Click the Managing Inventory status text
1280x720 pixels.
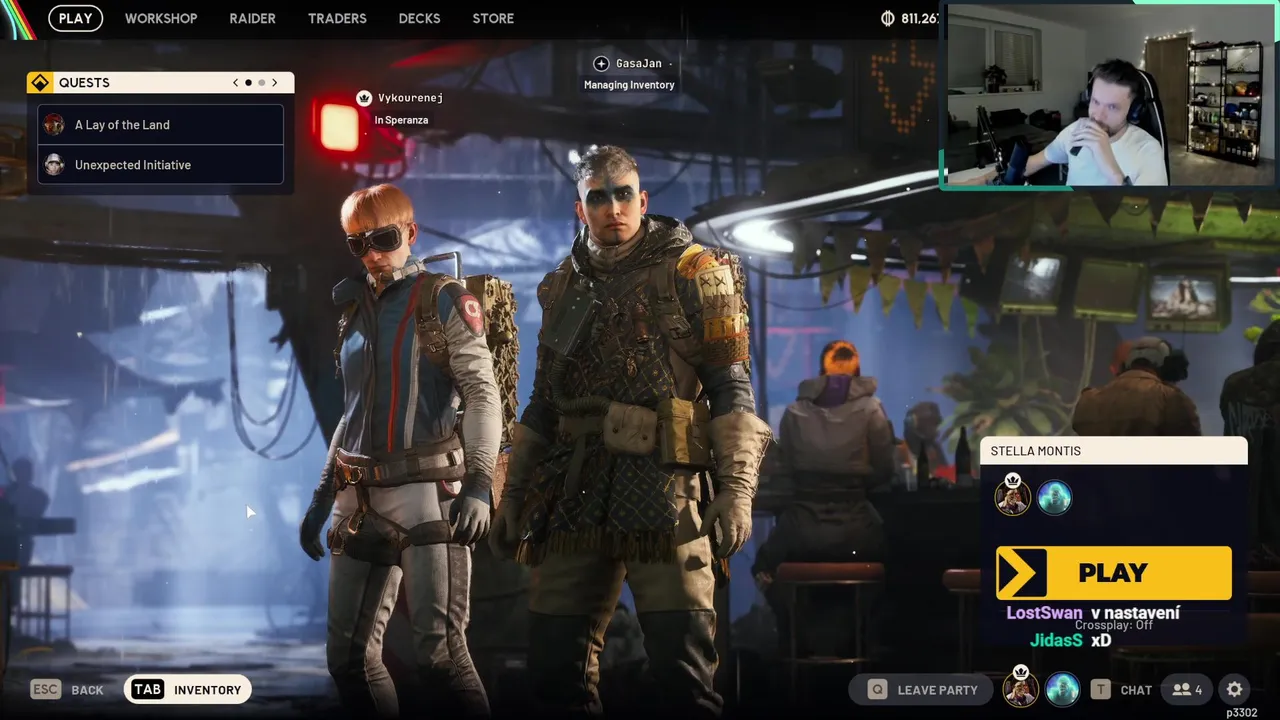[x=629, y=85]
